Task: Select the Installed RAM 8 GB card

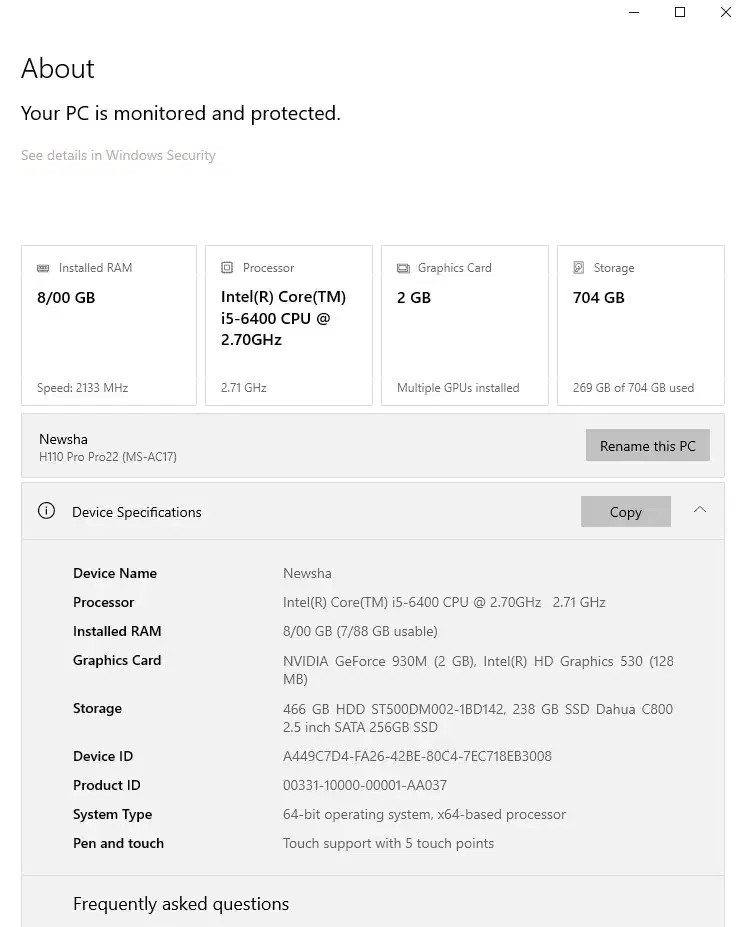Action: [x=108, y=326]
